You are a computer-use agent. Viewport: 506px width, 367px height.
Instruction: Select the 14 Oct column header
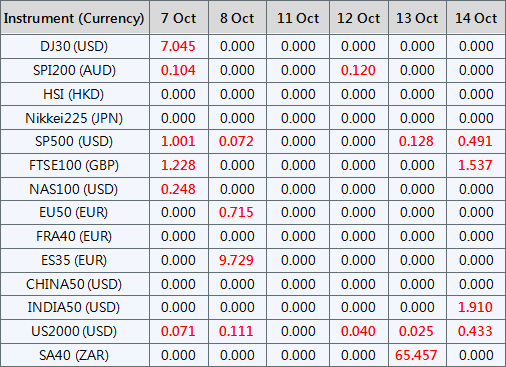pos(476,18)
